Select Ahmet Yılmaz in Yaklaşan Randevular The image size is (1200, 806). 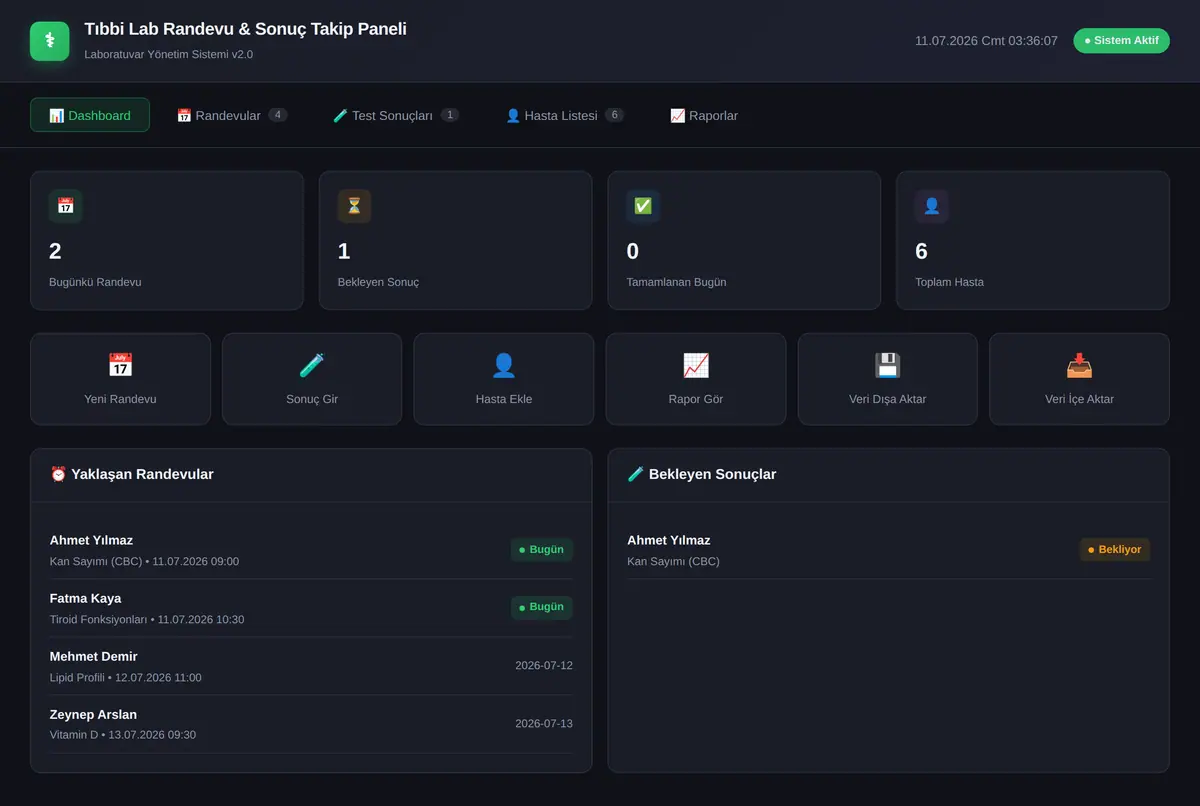pos(91,540)
